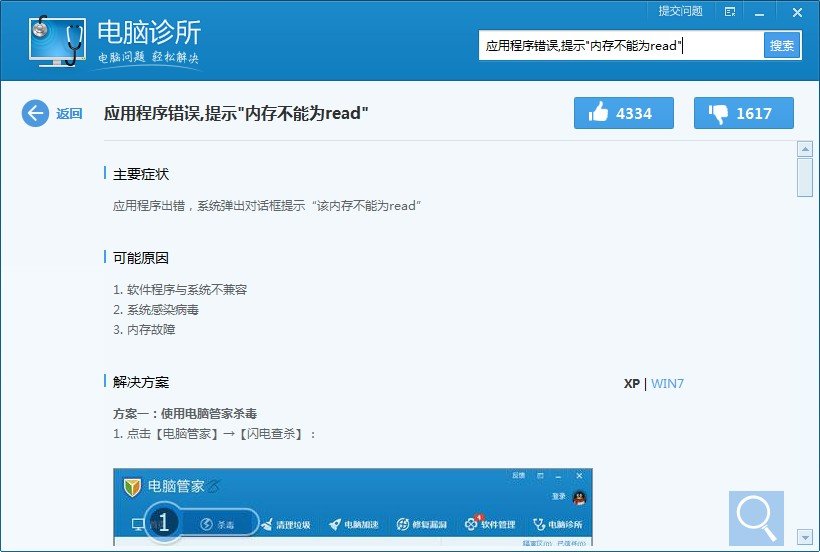820x552 pixels.
Task: Click the 电脑诊所 logo icon
Action: (56, 41)
